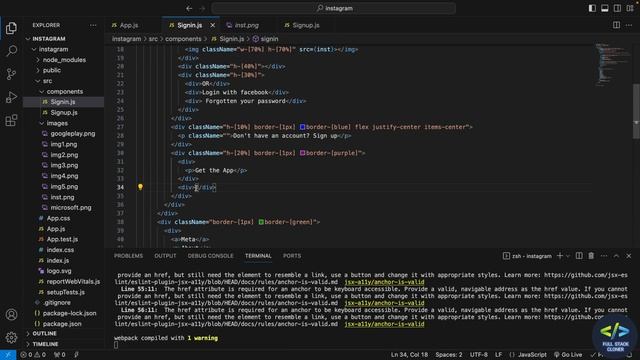
Task: Open the OUTPUT panel tab
Action: (165, 256)
